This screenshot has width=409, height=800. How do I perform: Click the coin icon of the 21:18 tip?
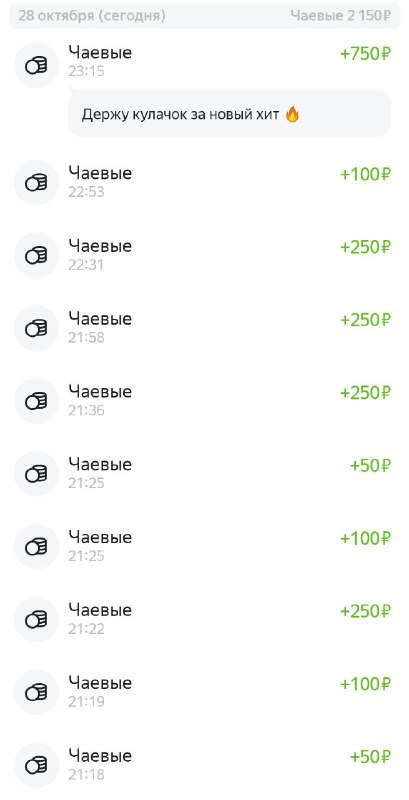[x=36, y=765]
